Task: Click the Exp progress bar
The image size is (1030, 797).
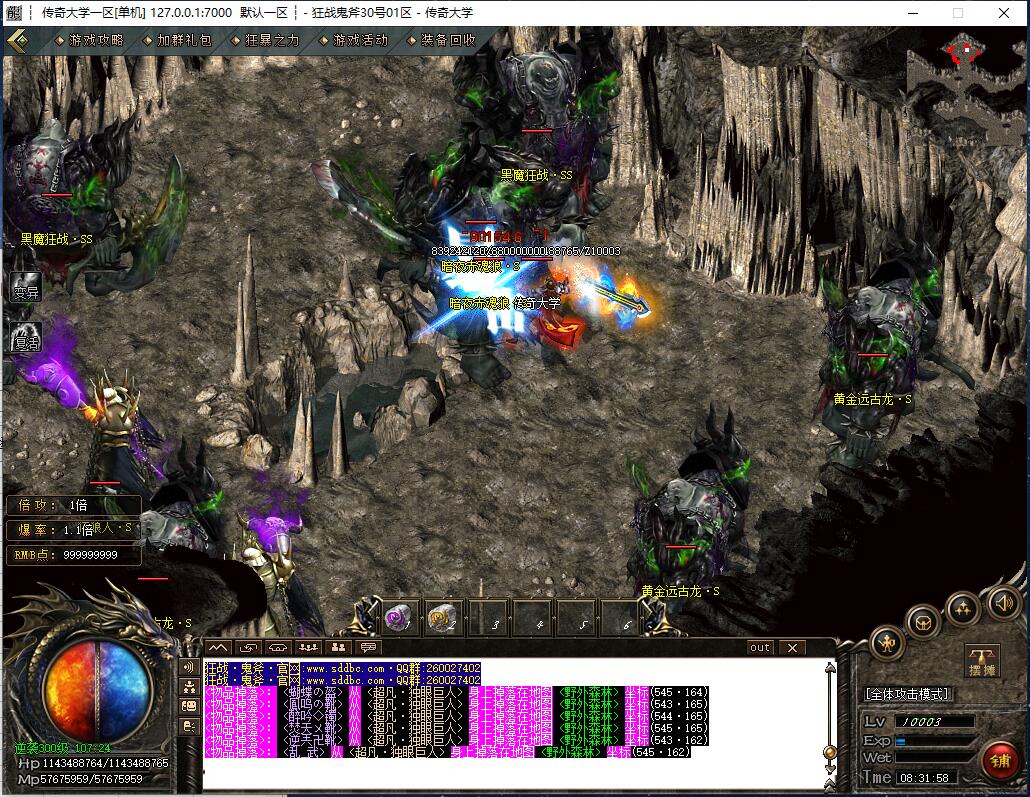Action: pyautogui.click(x=934, y=741)
